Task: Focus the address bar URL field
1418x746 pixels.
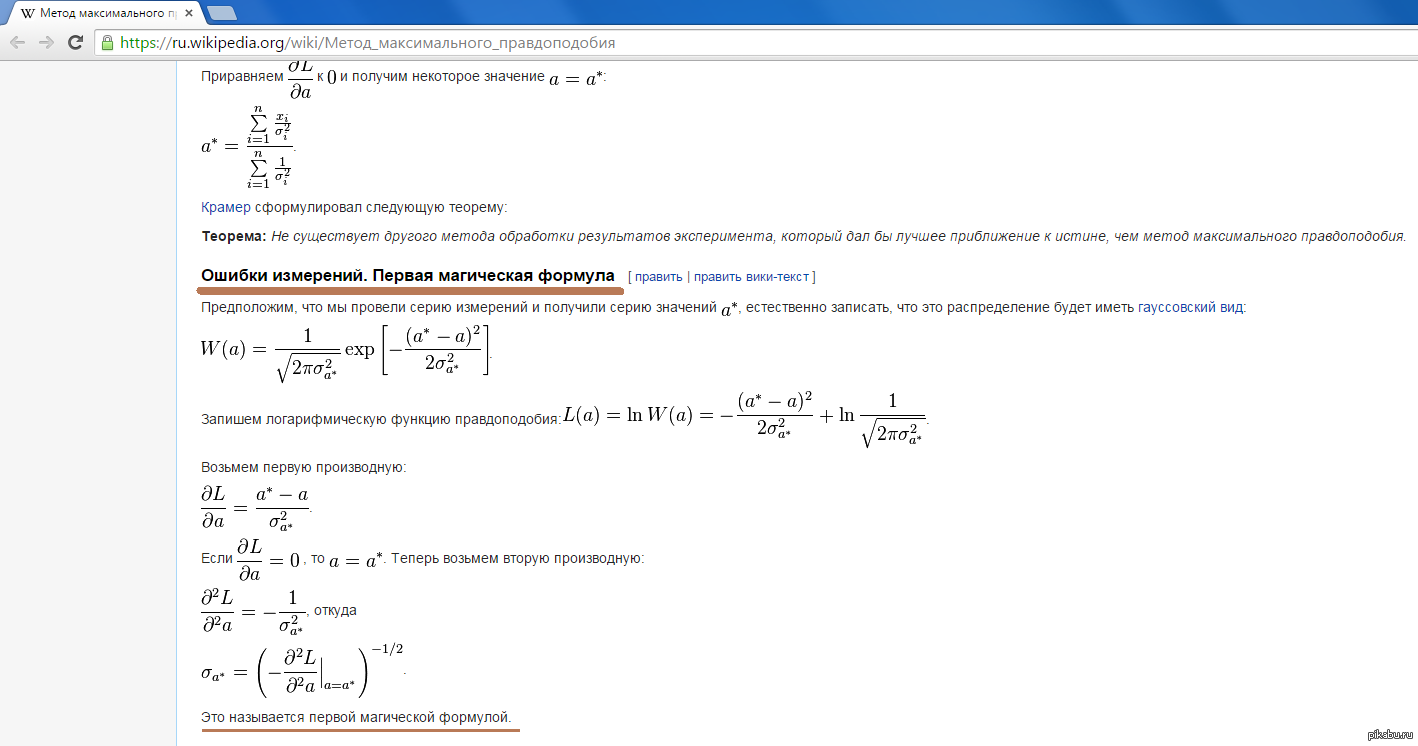Action: (x=400, y=43)
